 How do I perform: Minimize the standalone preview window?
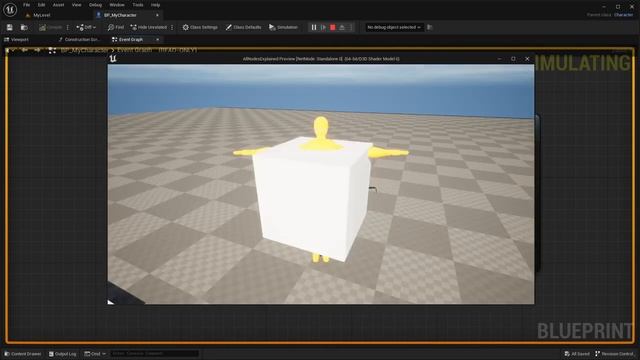[x=500, y=59]
